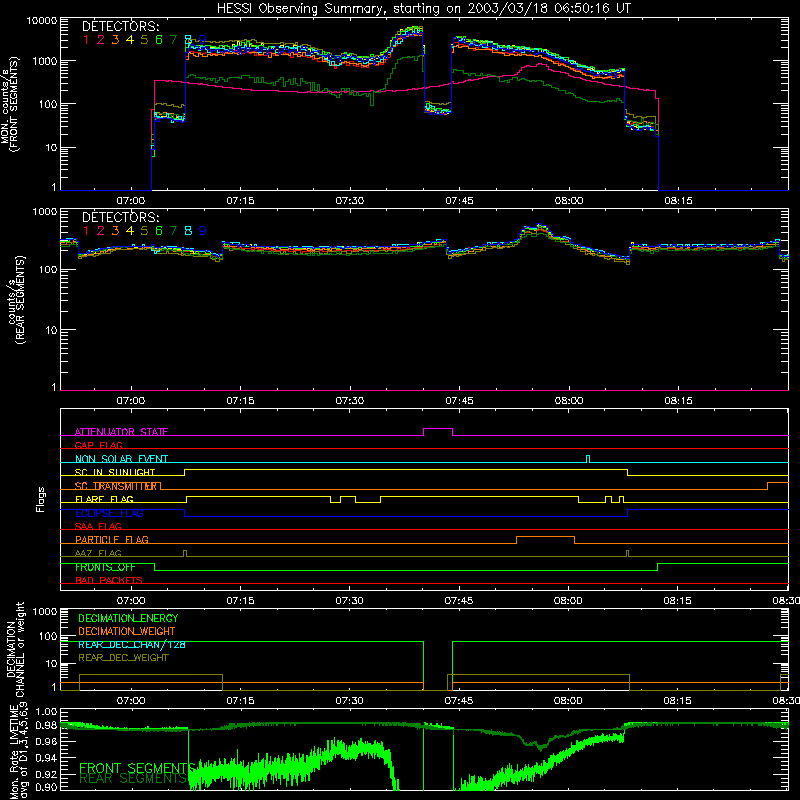800x800 pixels.
Task: Click orange detector '3' in front segments legend
Action: point(115,39)
